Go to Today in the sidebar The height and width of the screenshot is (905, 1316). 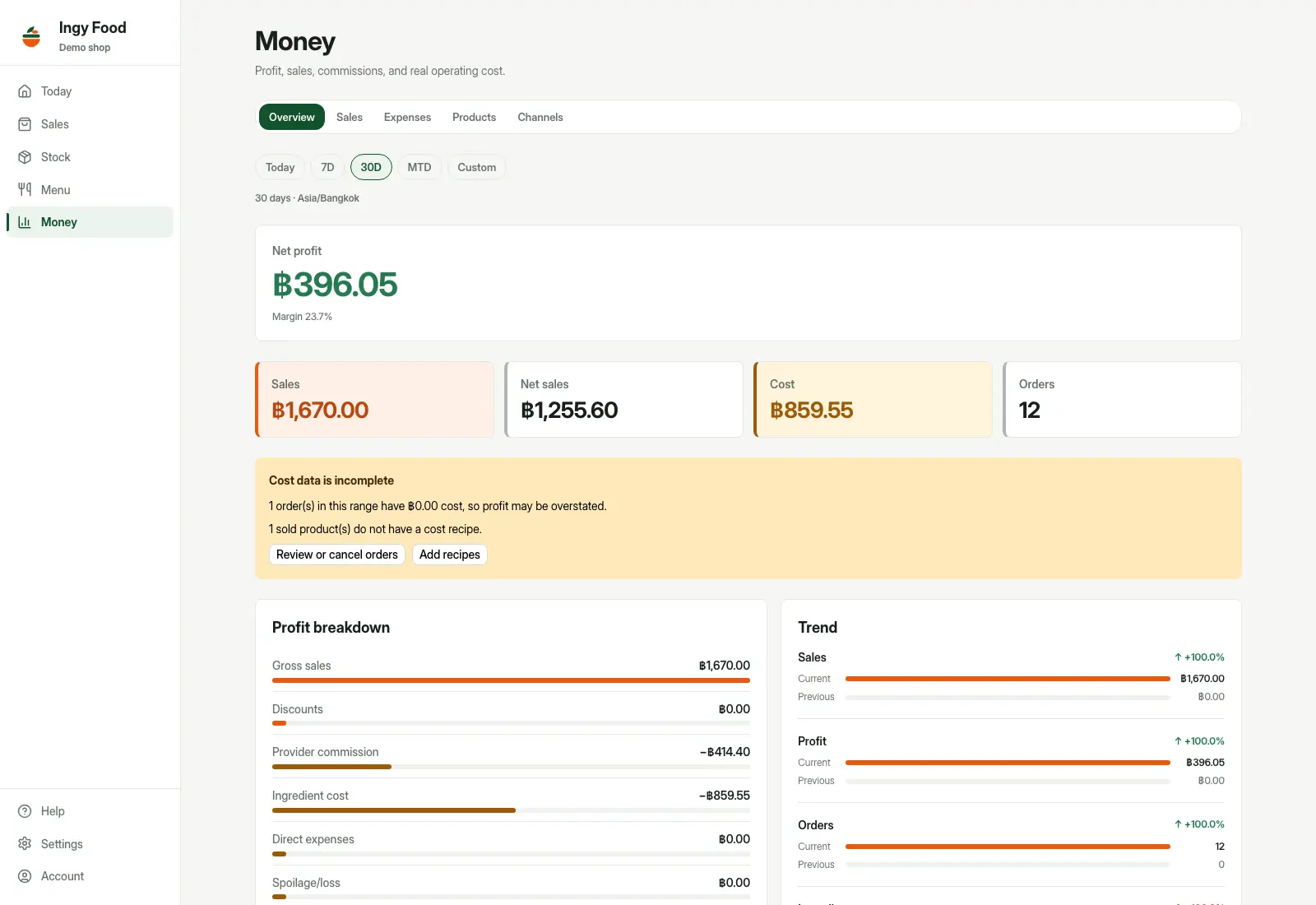[x=90, y=91]
